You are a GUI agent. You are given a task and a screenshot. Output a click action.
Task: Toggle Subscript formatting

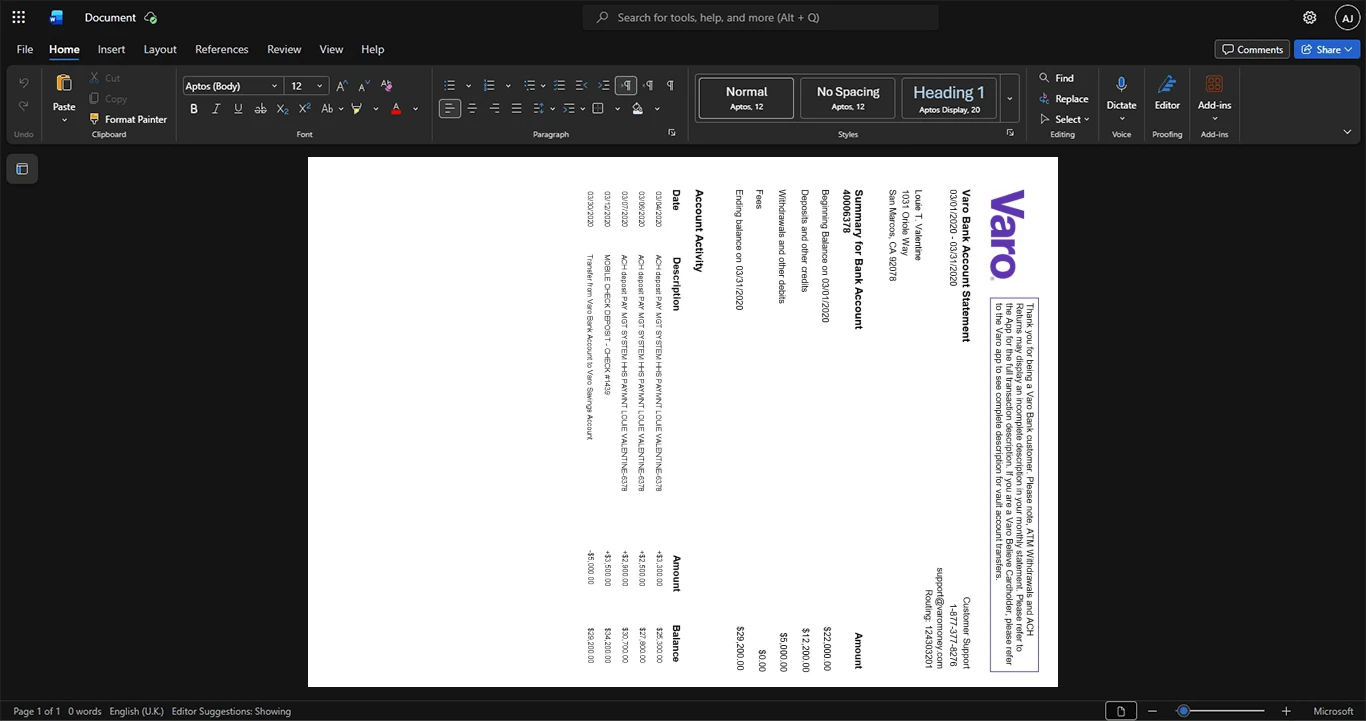pyautogui.click(x=282, y=108)
